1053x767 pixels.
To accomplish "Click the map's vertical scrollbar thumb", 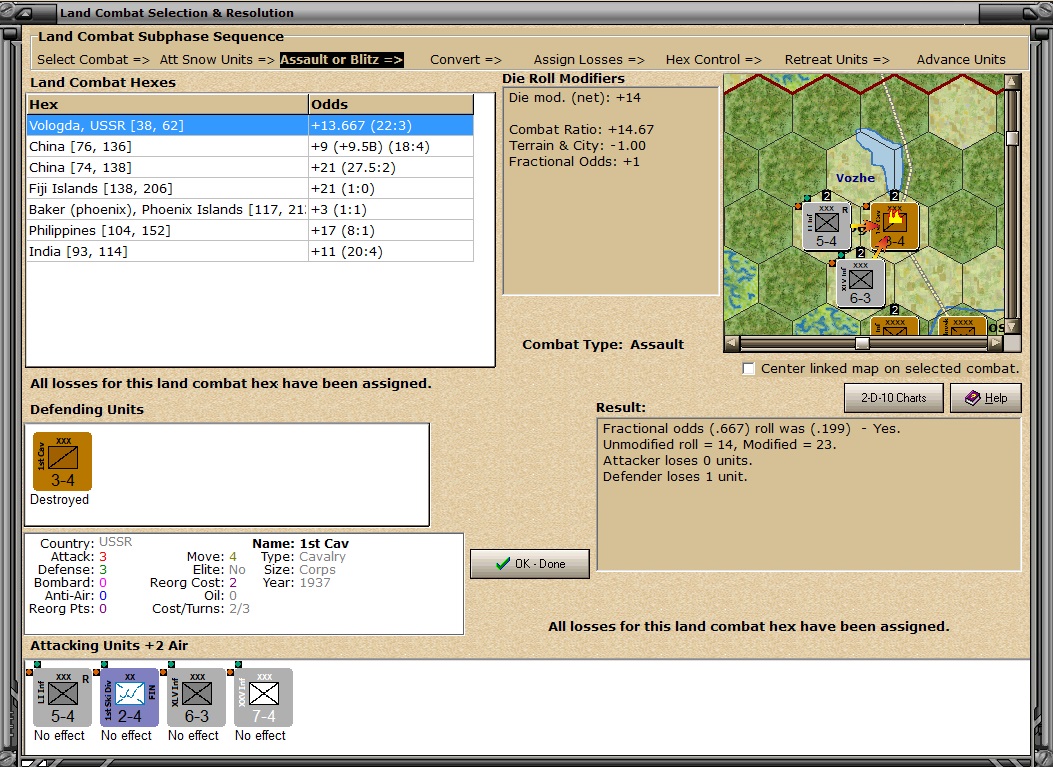I will coord(1012,138).
